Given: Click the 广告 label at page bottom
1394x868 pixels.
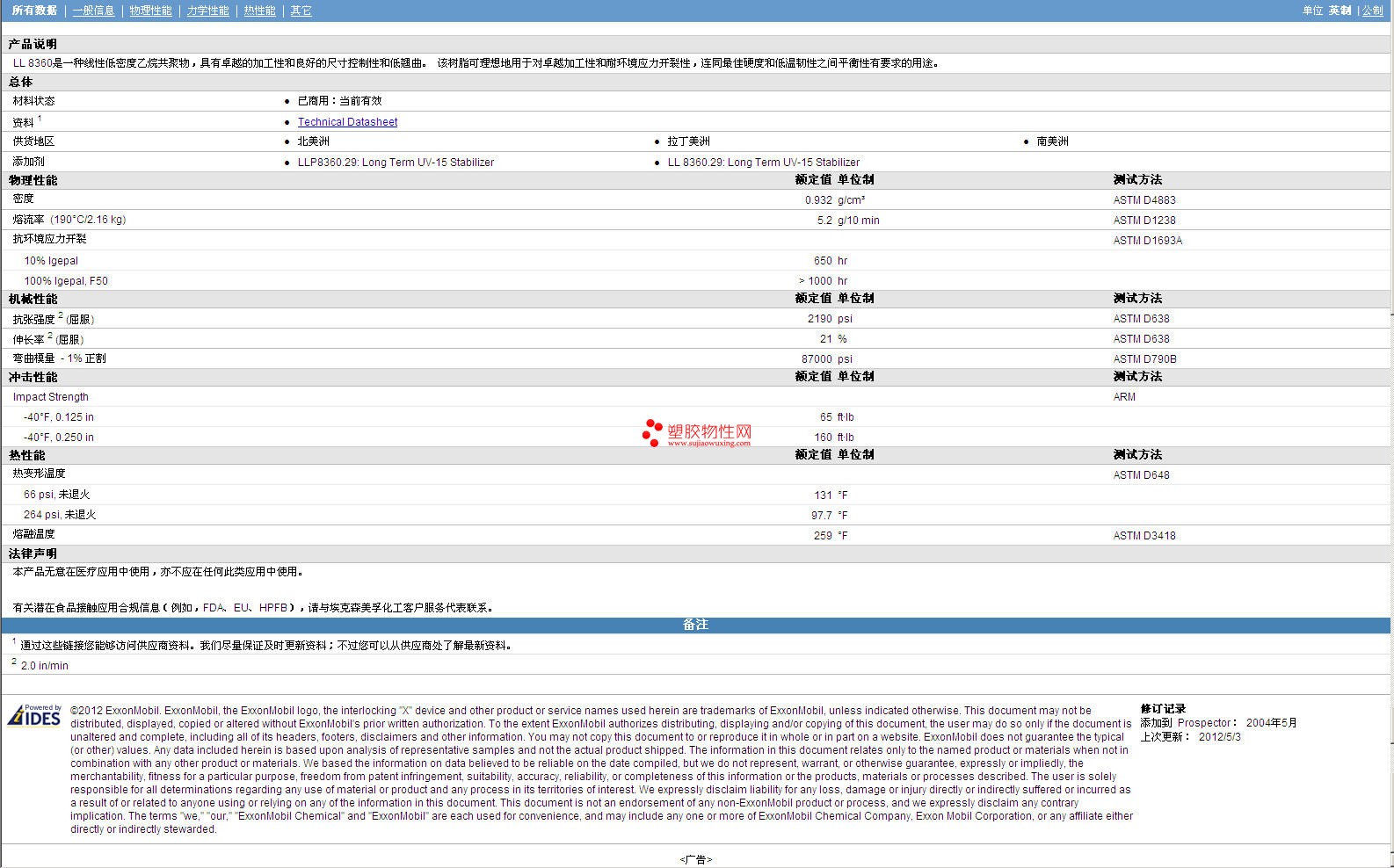Looking at the screenshot, I should [x=695, y=859].
